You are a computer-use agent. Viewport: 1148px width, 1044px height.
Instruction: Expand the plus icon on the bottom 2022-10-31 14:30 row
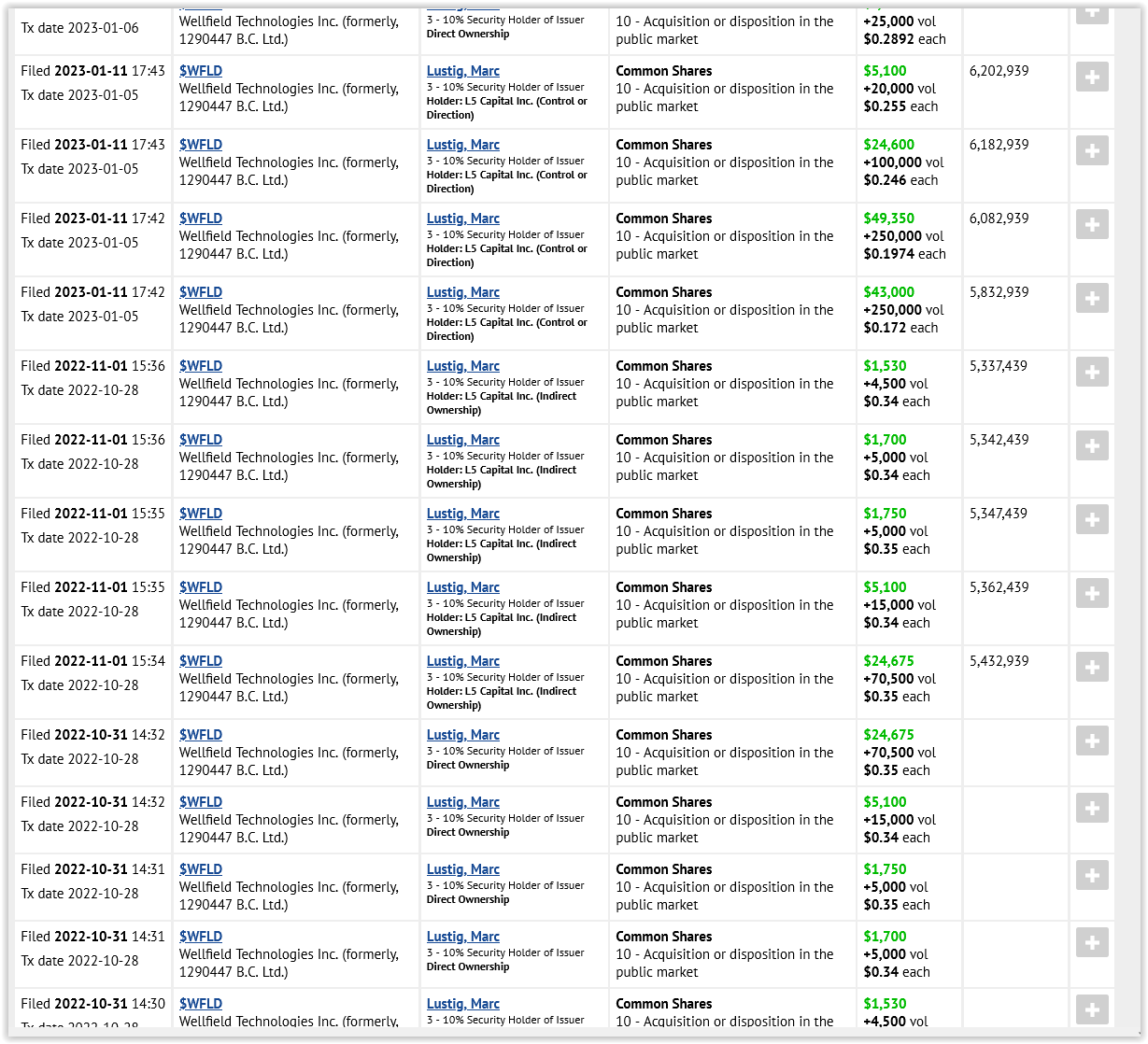tap(1091, 1009)
